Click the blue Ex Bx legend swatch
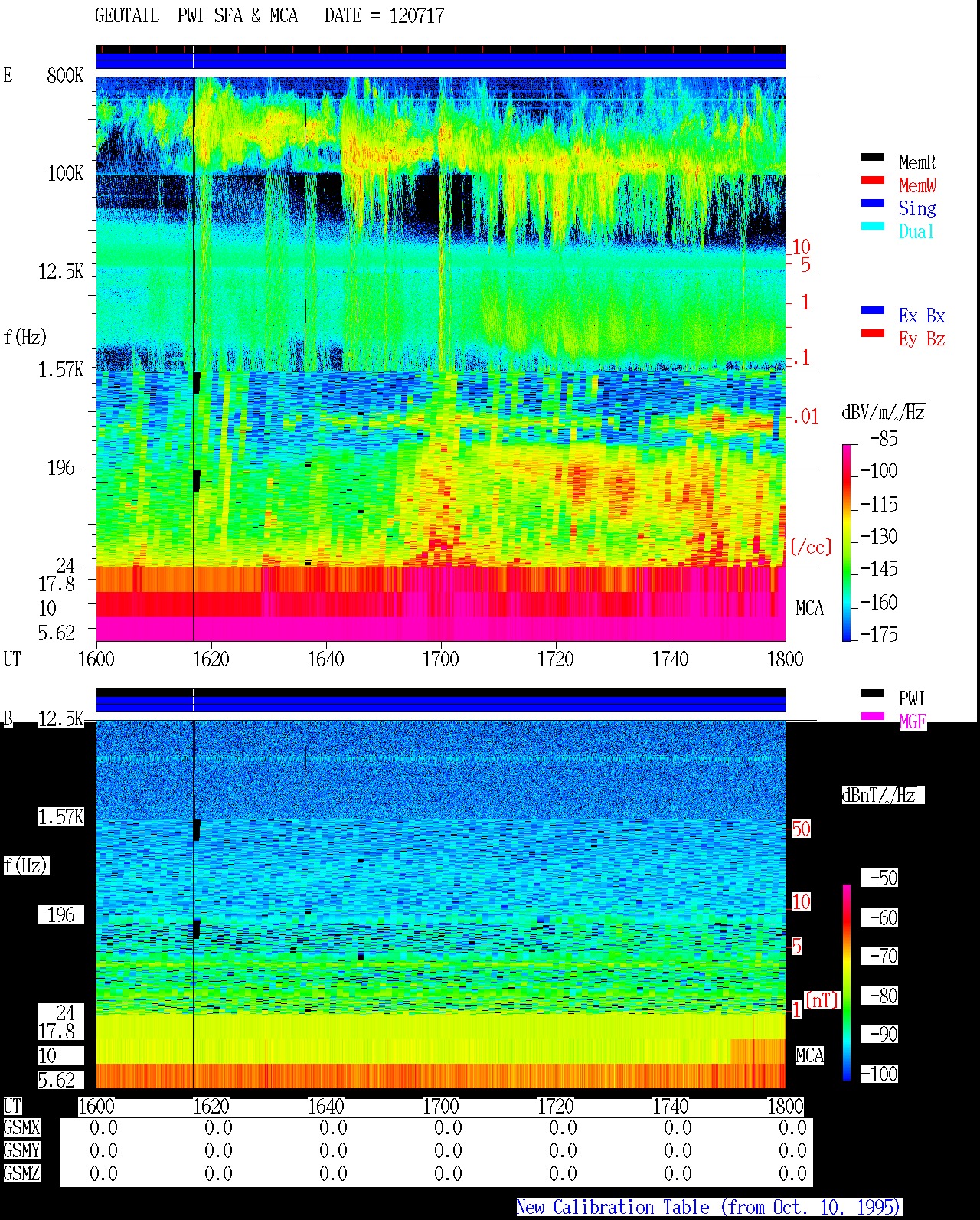Screen dimensions: 980x1220 pyautogui.click(x=872, y=311)
